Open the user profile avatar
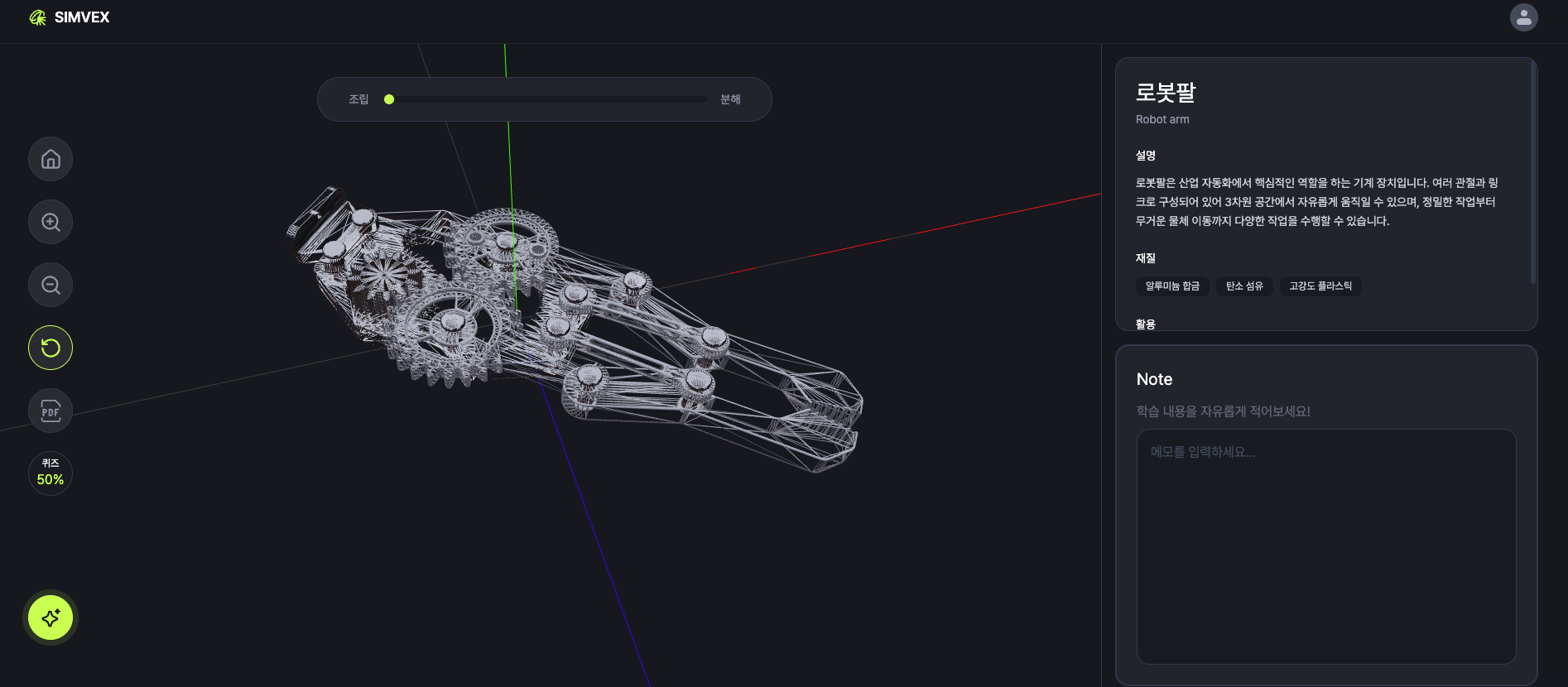 click(x=1523, y=17)
